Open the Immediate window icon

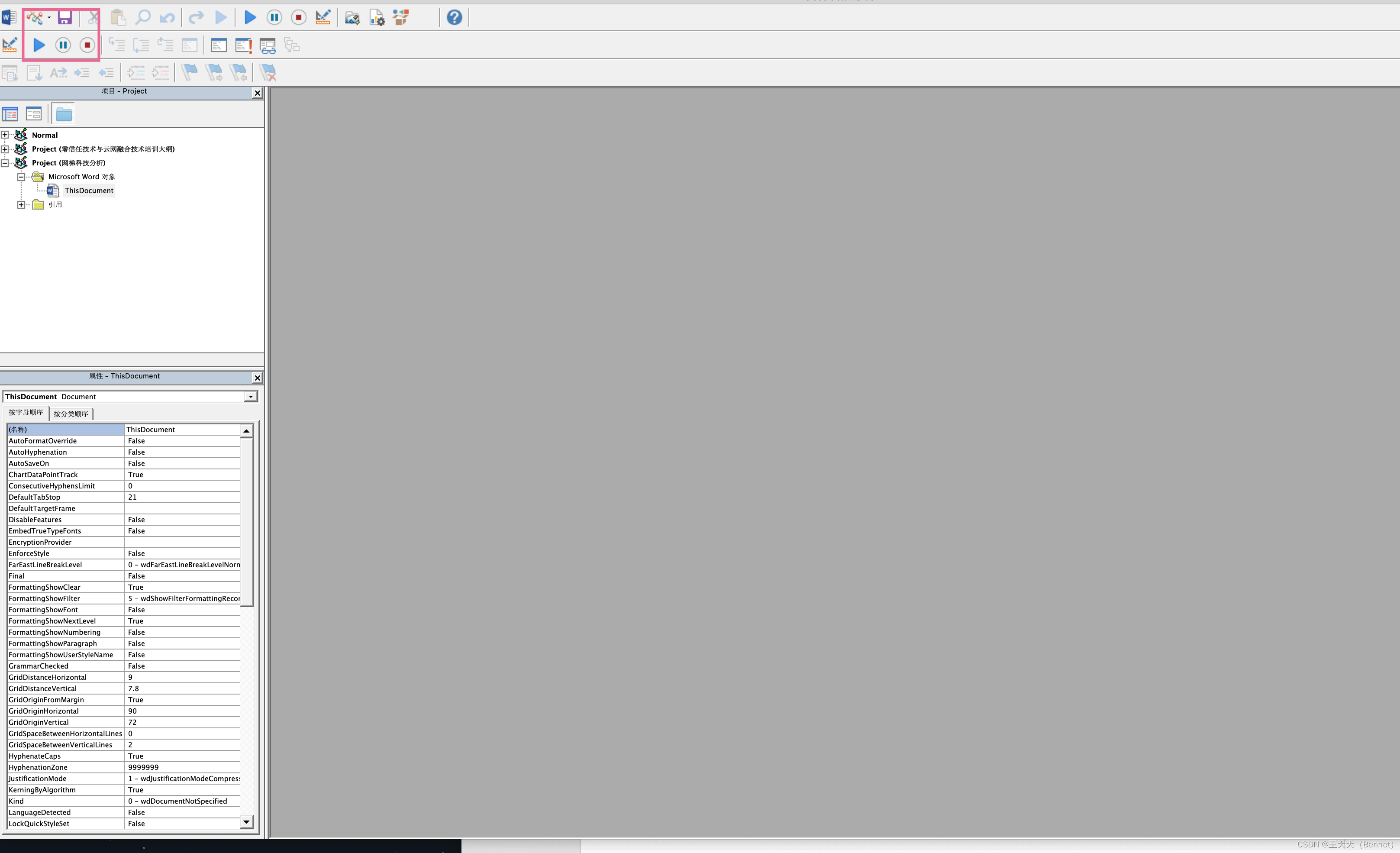click(243, 45)
